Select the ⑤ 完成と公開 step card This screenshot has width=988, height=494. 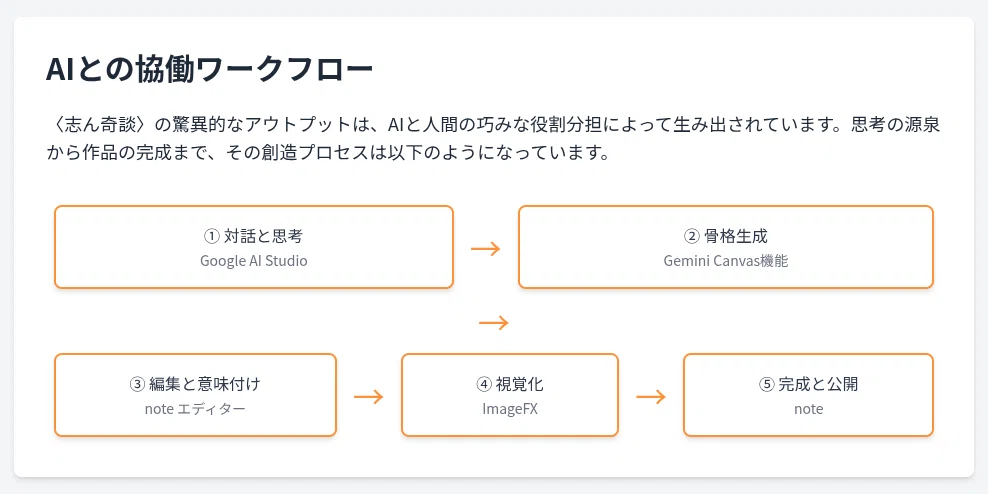pyautogui.click(x=808, y=395)
